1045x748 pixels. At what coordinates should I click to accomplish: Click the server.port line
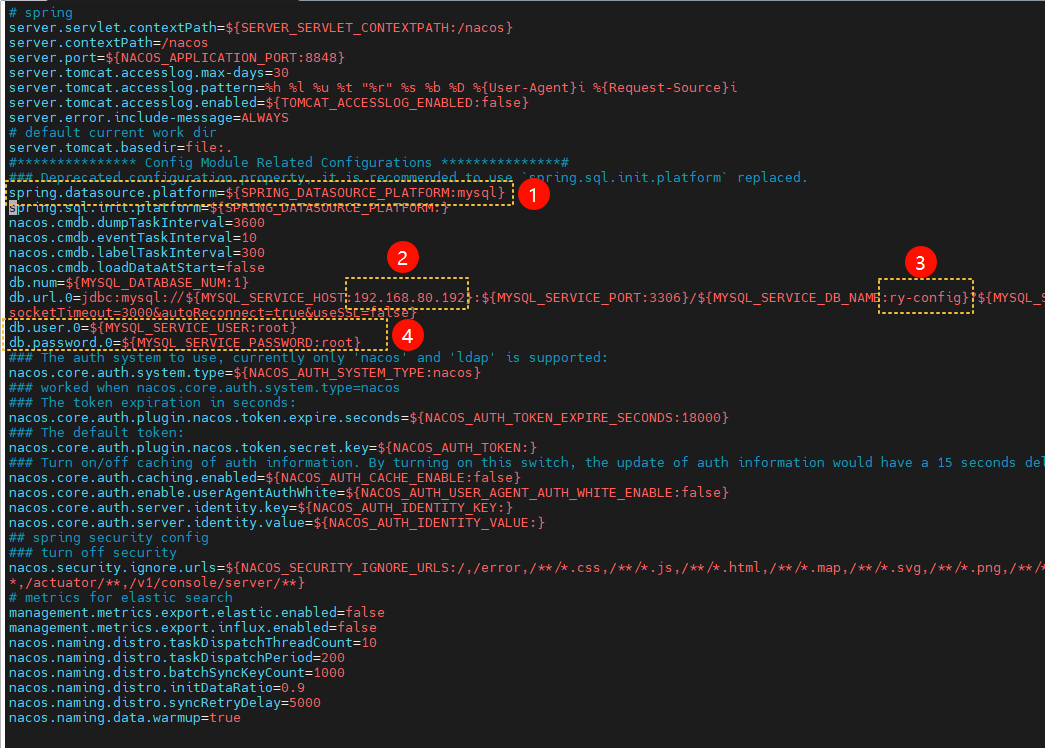point(177,57)
